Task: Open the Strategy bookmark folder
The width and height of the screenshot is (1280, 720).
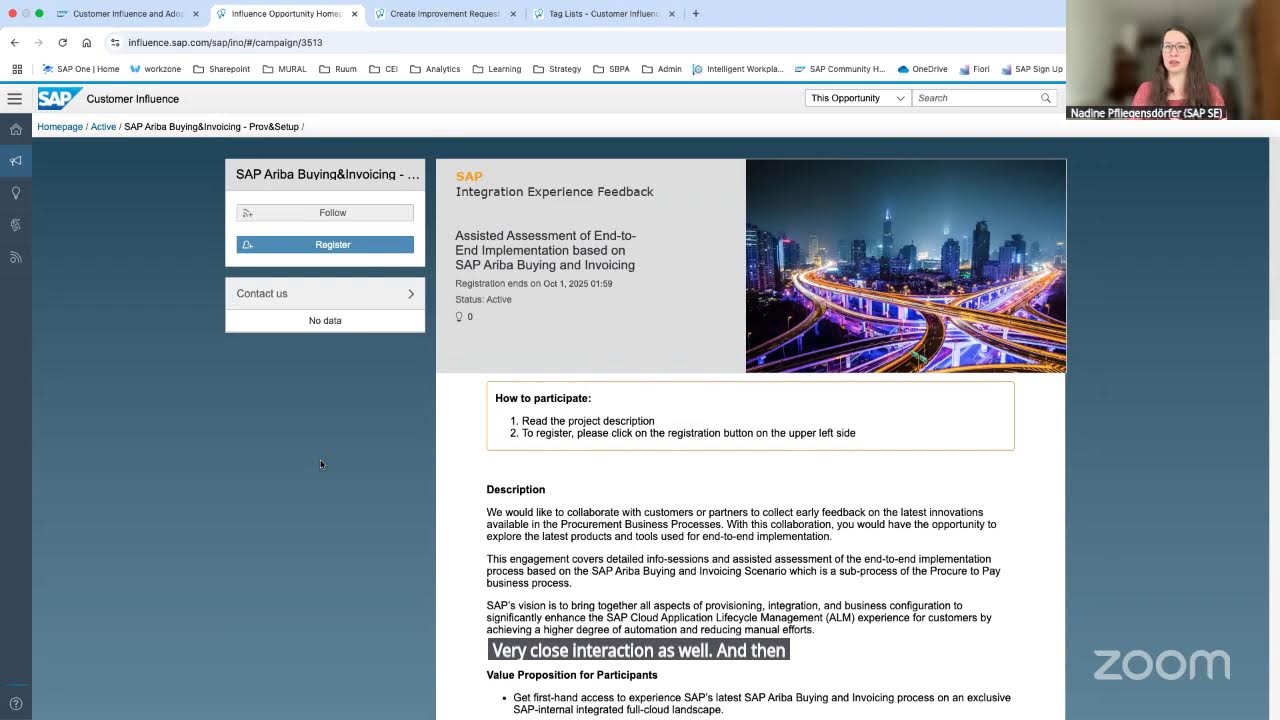Action: pos(557,69)
